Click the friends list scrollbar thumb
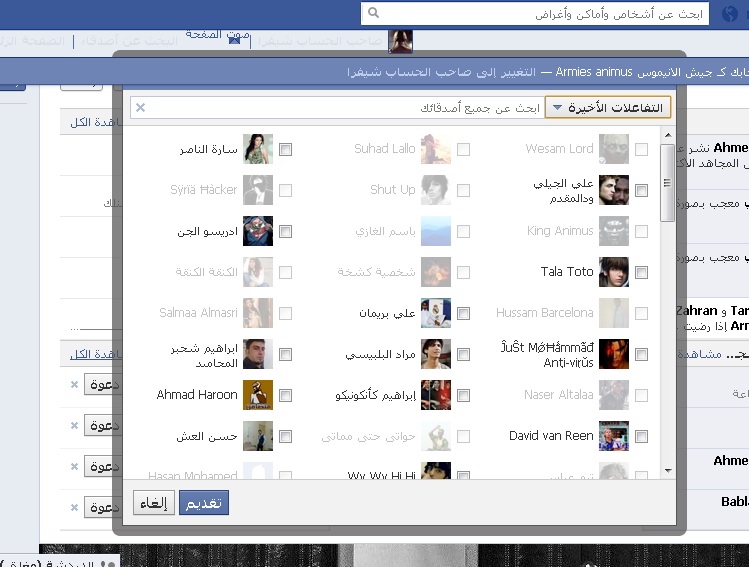 click(667, 182)
